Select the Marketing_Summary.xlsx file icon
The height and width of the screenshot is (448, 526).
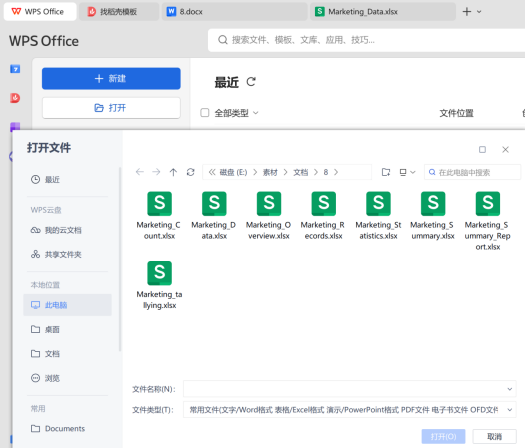[433, 203]
